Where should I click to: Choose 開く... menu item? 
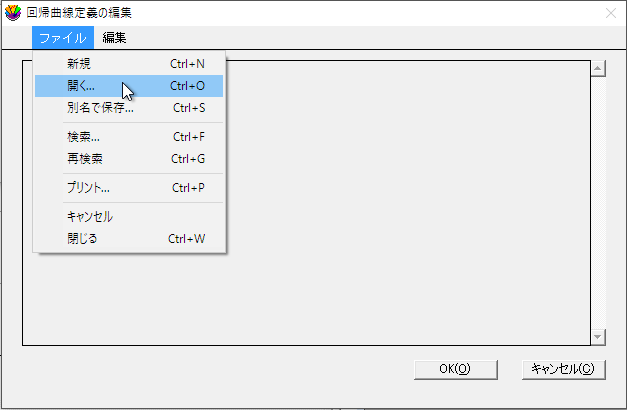tap(129, 86)
